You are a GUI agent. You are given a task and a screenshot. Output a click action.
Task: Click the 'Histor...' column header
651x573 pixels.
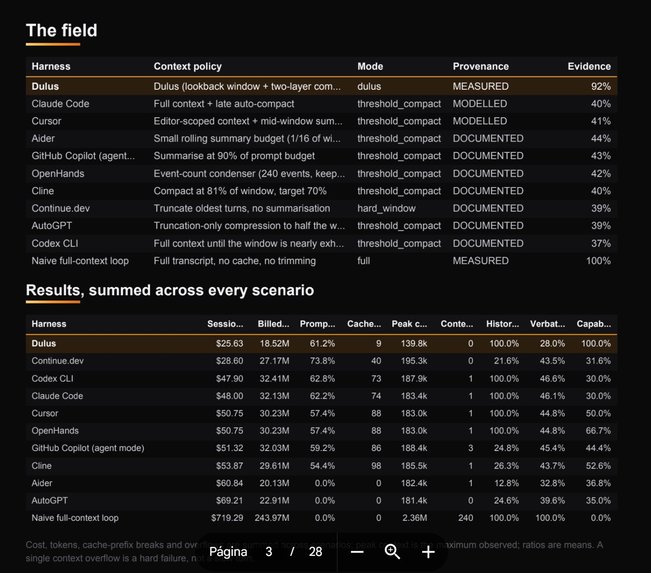point(502,324)
